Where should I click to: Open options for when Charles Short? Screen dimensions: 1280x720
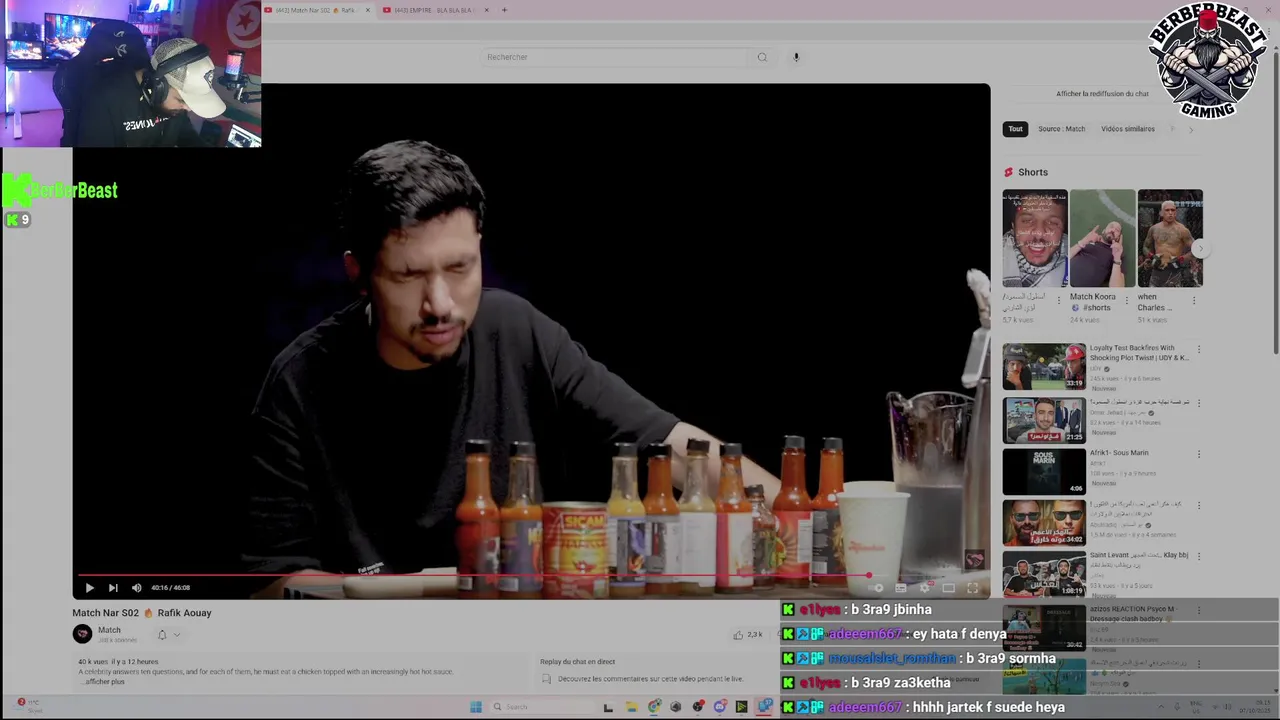(x=1195, y=300)
